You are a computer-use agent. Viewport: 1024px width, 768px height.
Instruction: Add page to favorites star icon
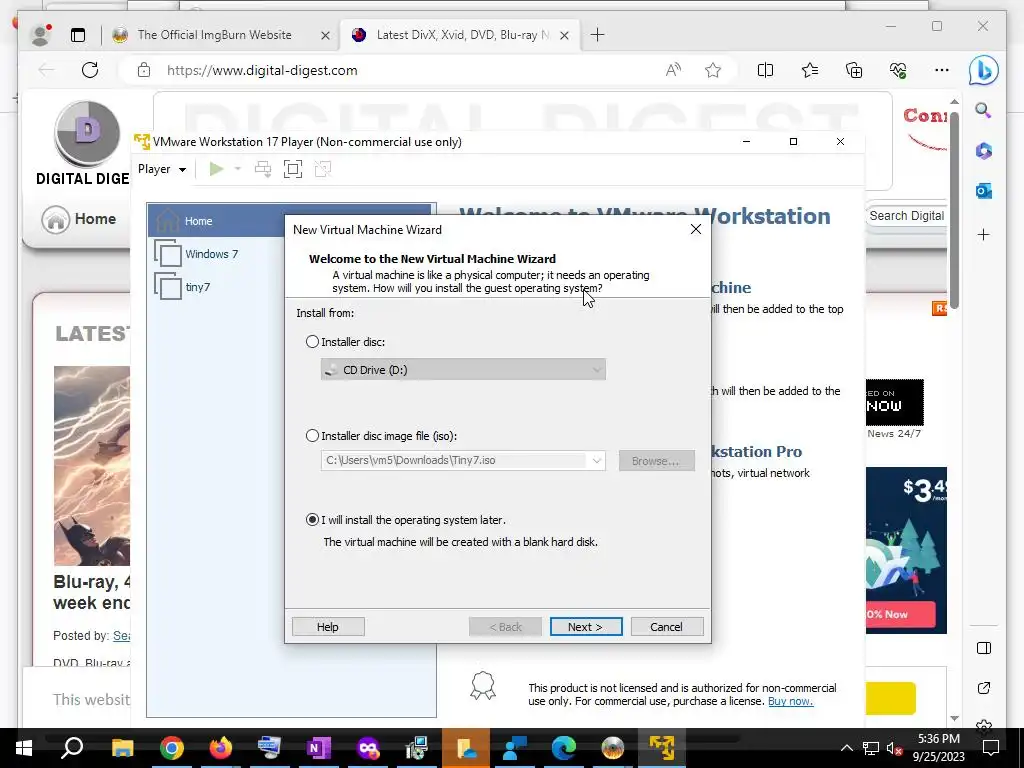tap(713, 70)
